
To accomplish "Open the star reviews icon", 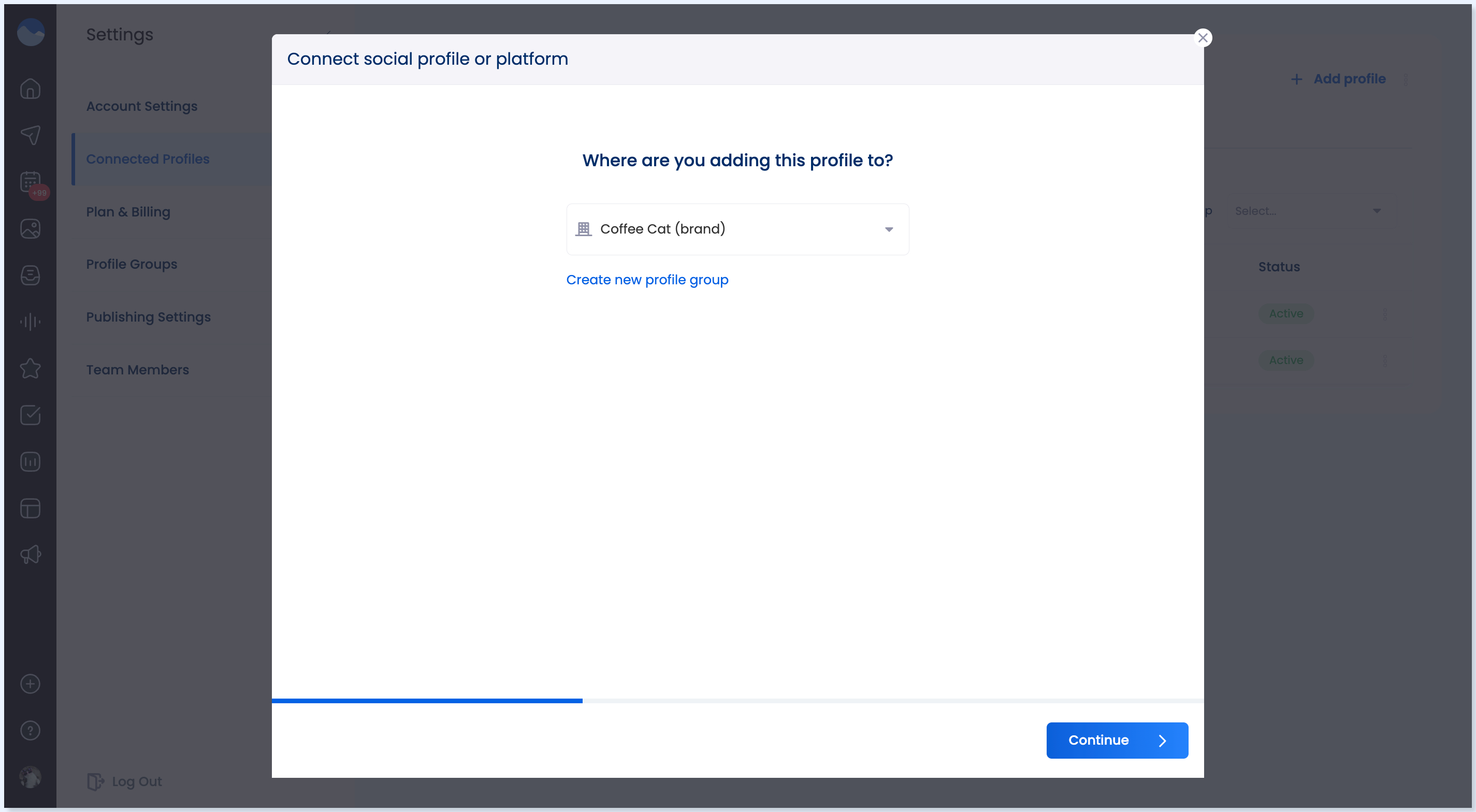I will pos(31,369).
